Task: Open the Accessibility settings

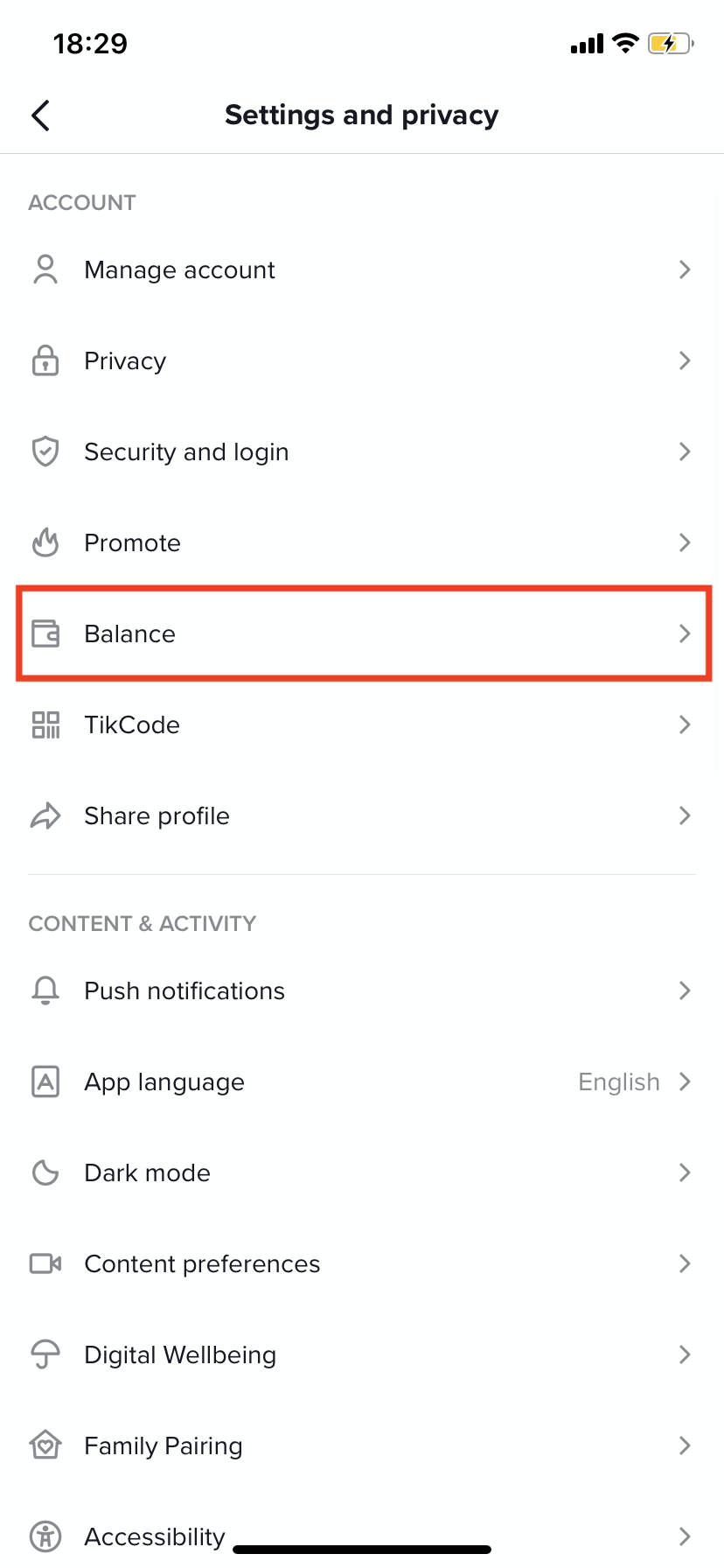Action: (155, 1536)
